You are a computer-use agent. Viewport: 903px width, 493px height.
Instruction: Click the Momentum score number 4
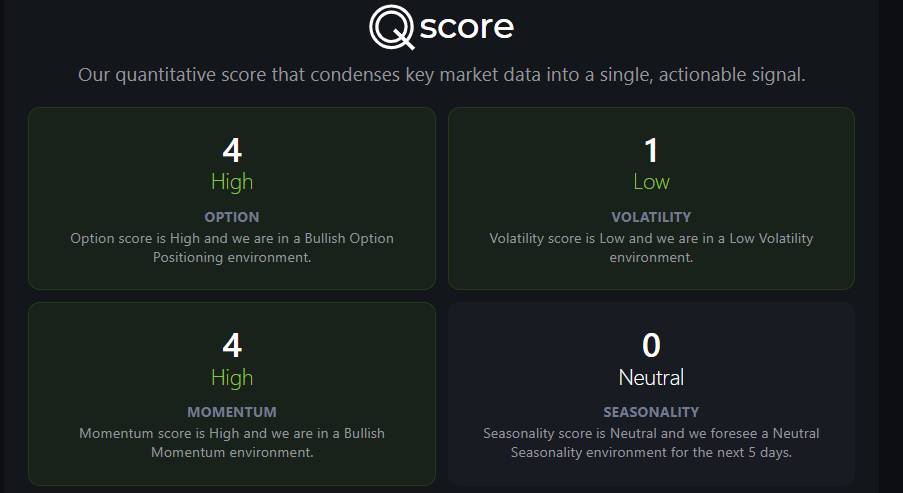(x=232, y=346)
